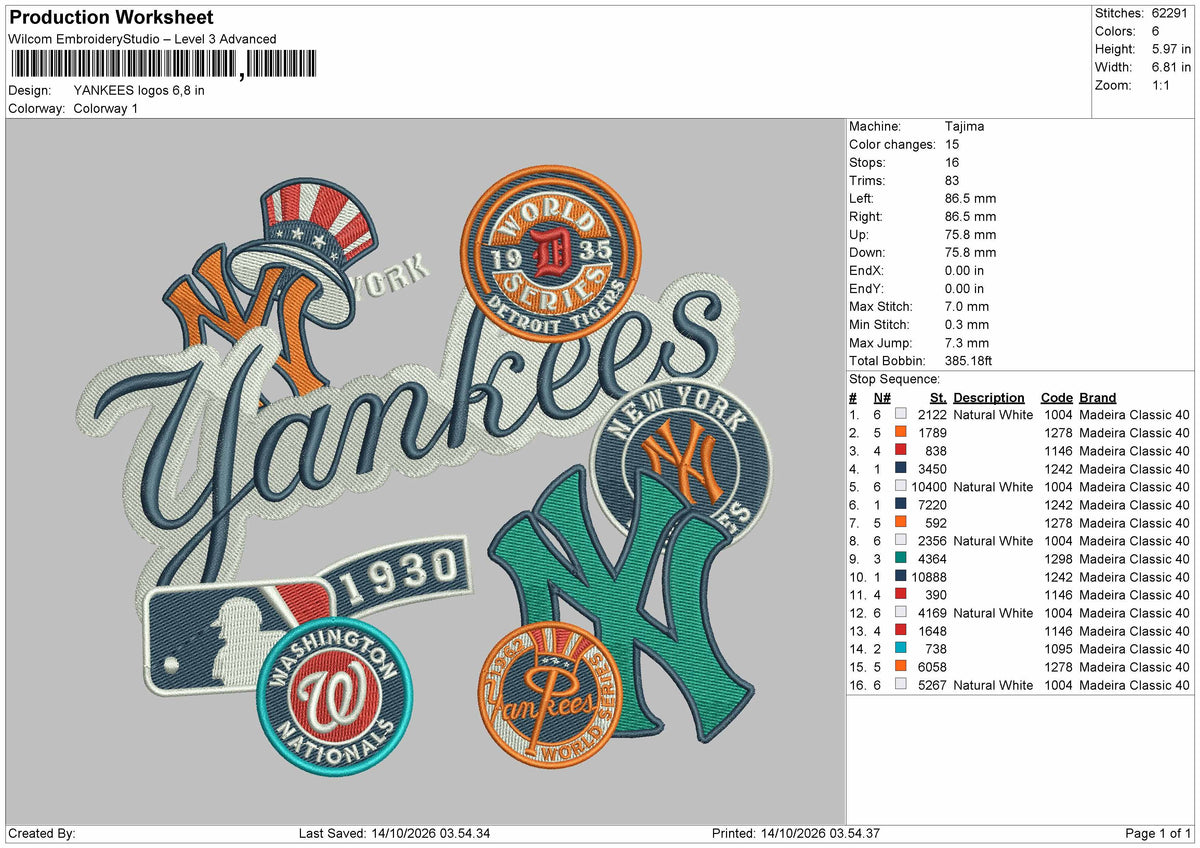Select the Page 1 of 1 indicator
This screenshot has height=848, width=1200.
click(x=1158, y=834)
